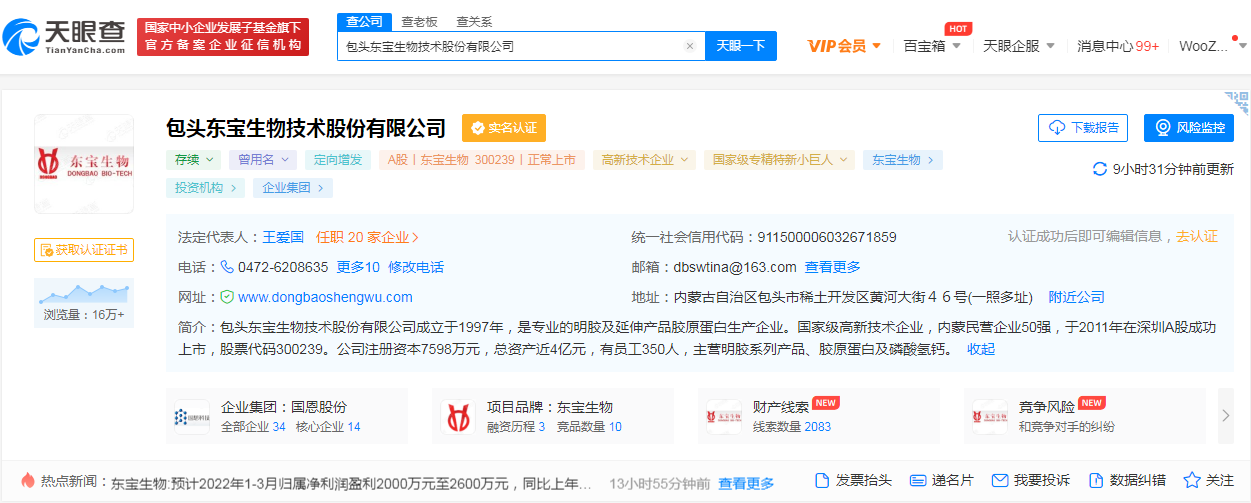
Task: Click the website security shield icon
Action: click(x=227, y=297)
